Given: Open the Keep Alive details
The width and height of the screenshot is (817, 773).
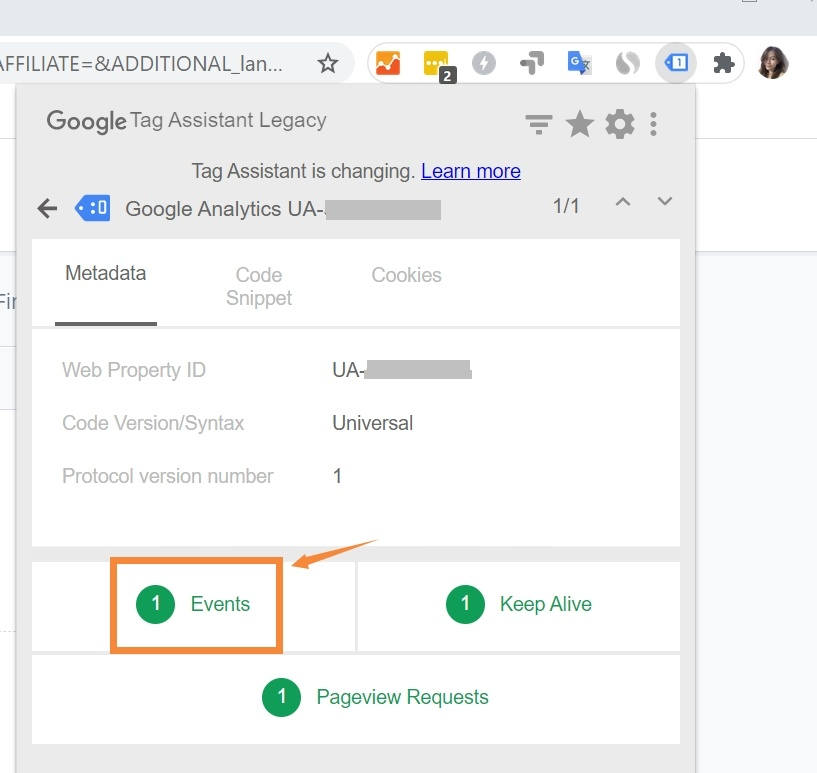Looking at the screenshot, I should [519, 604].
